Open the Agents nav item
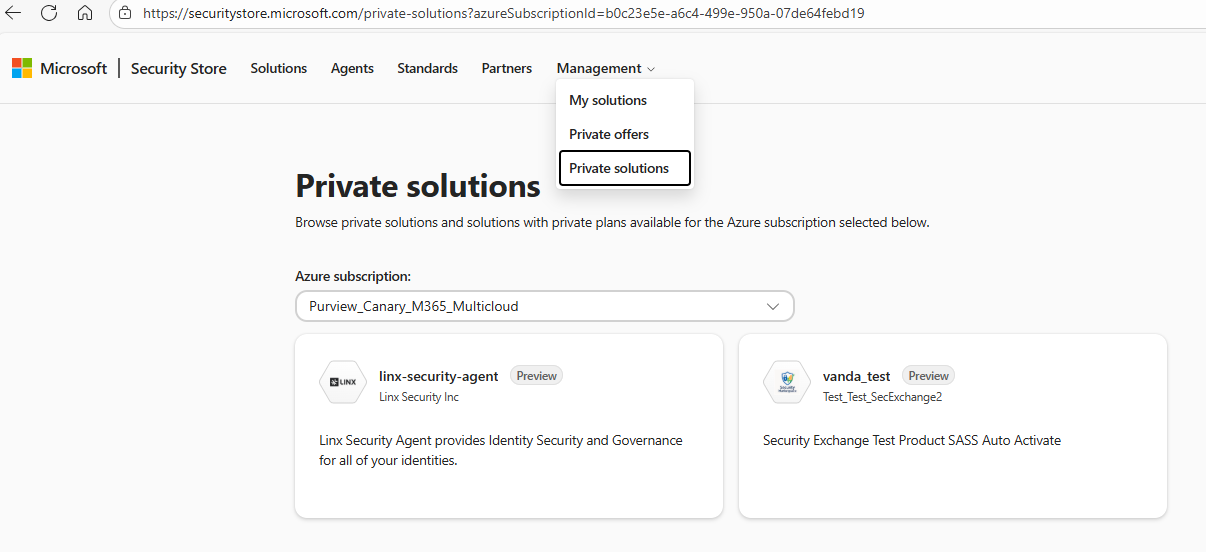Screen dimensions: 1206x552 (352, 68)
